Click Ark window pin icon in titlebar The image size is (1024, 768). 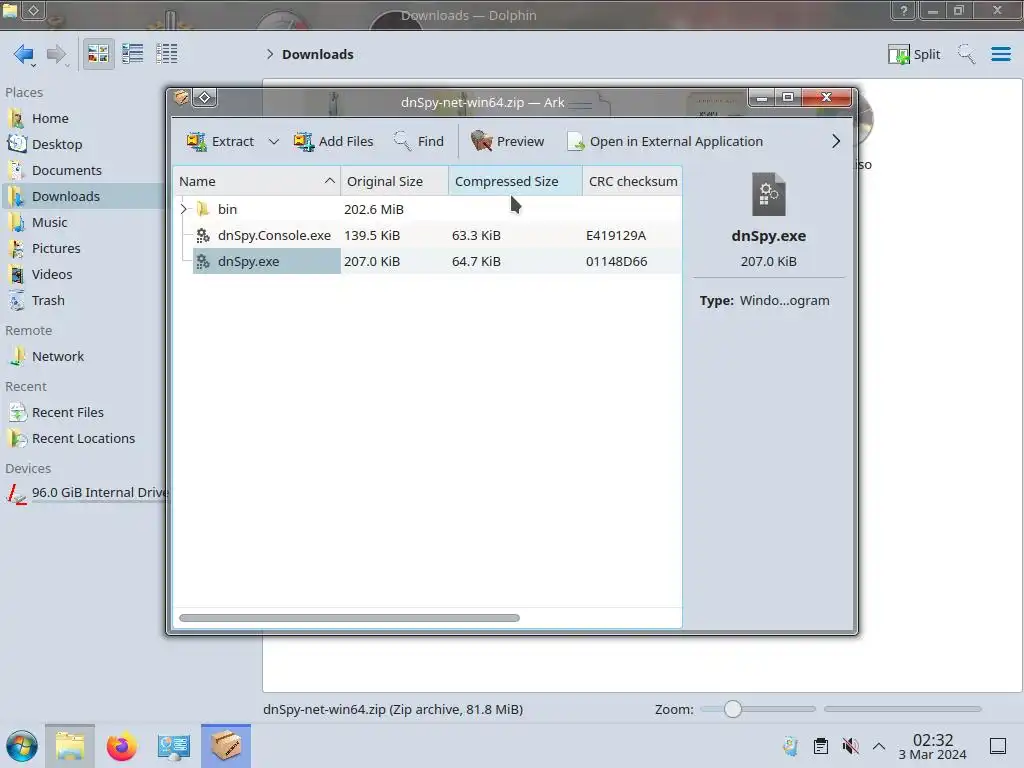coord(204,97)
